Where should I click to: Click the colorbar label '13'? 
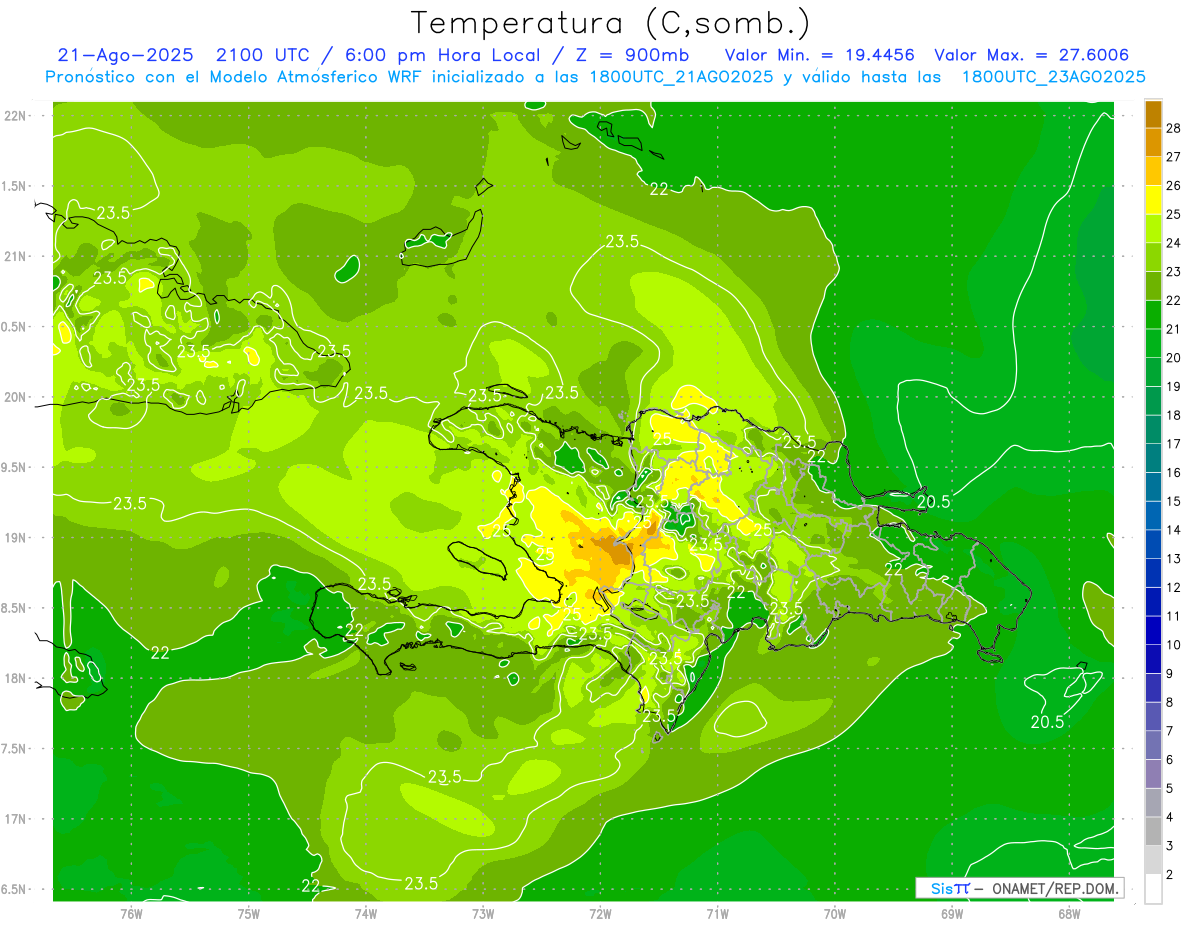pyautogui.click(x=1174, y=558)
